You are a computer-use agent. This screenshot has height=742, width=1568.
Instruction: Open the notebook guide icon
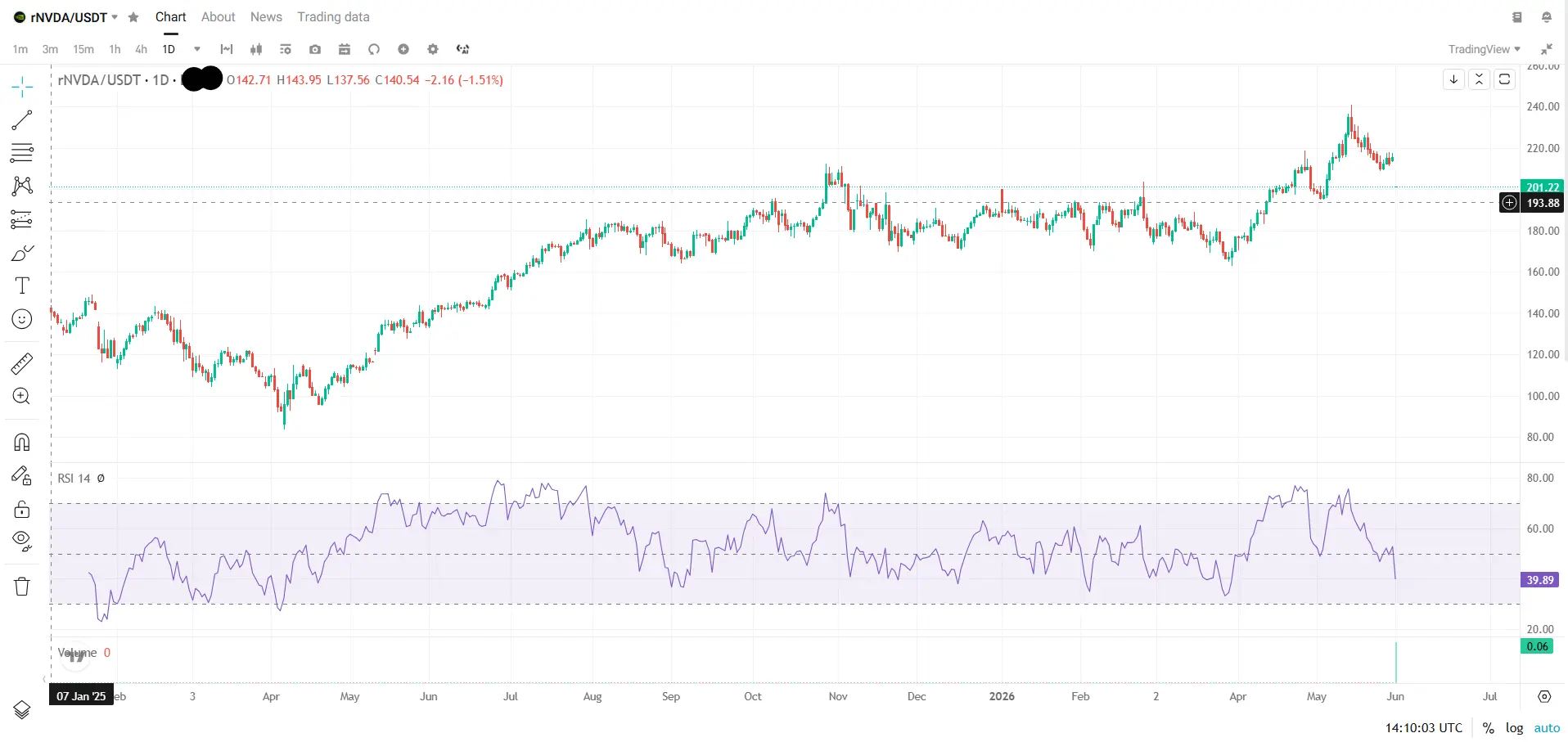[1517, 17]
